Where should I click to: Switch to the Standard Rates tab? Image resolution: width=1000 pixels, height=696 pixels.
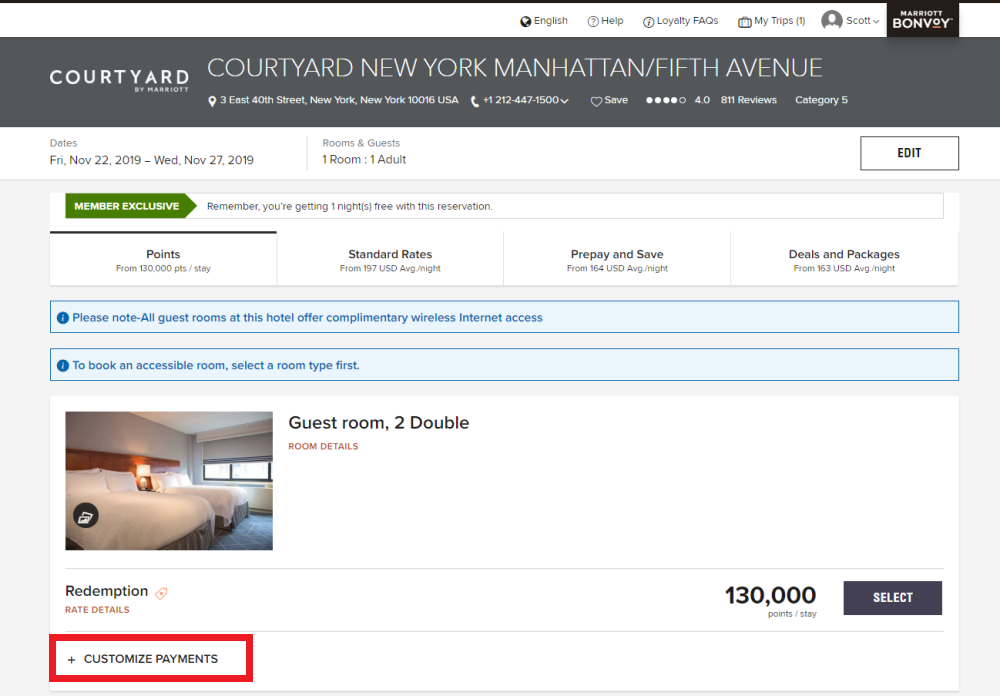coord(390,259)
